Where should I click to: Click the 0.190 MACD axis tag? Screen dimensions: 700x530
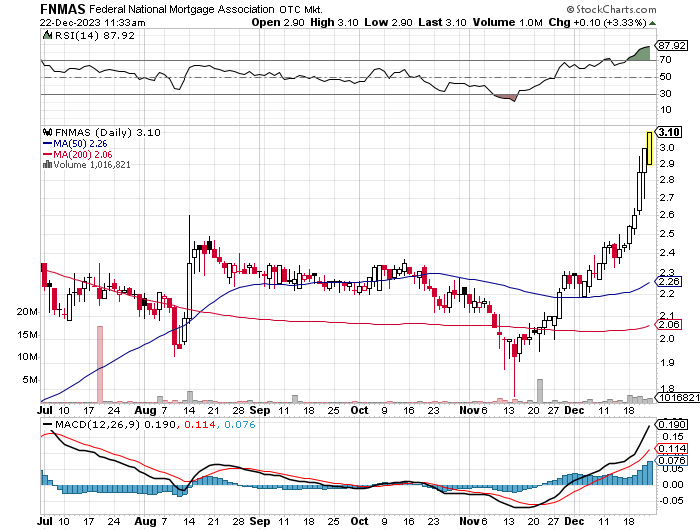[x=671, y=424]
